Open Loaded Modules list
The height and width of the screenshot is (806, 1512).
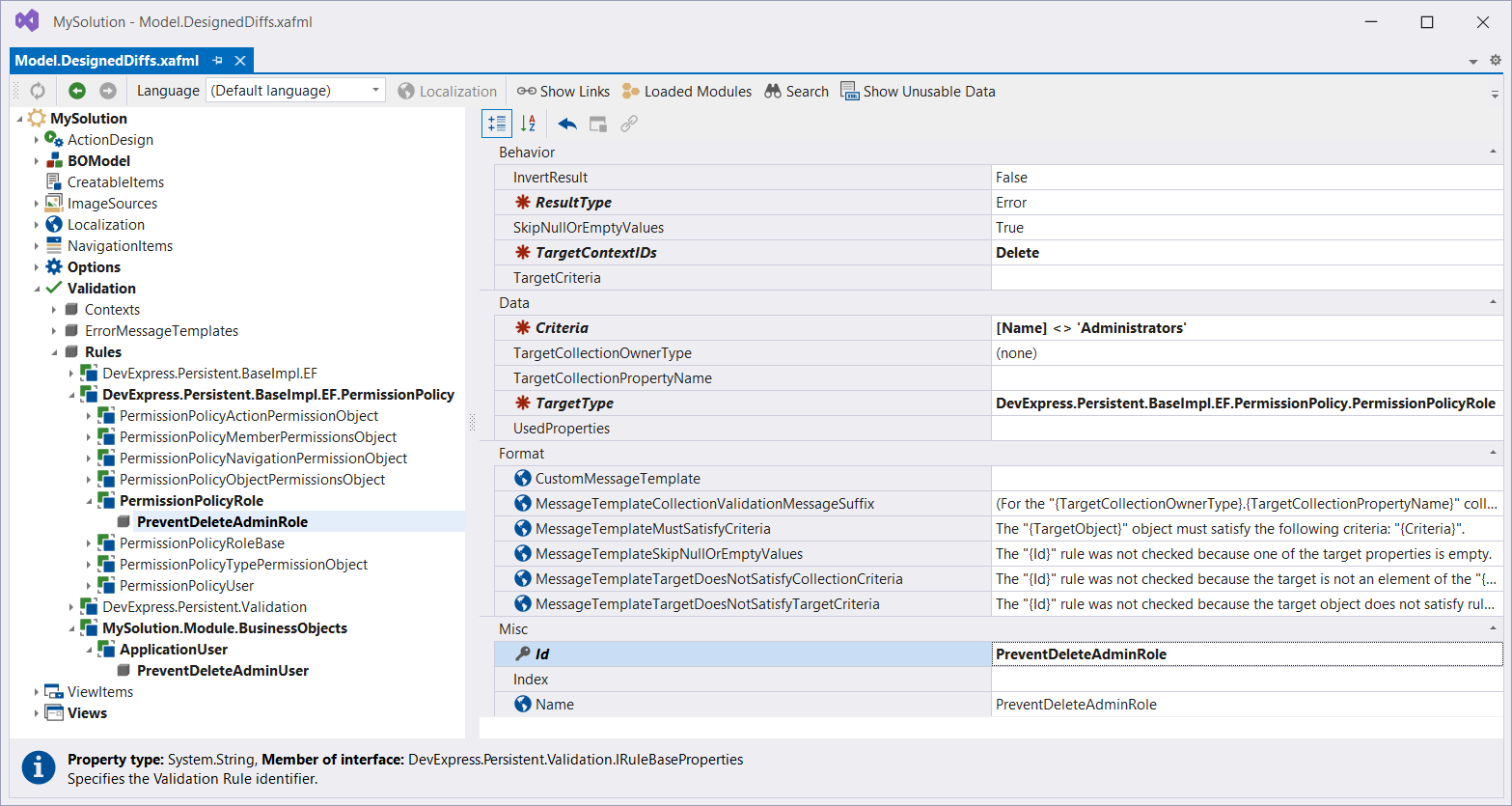687,91
